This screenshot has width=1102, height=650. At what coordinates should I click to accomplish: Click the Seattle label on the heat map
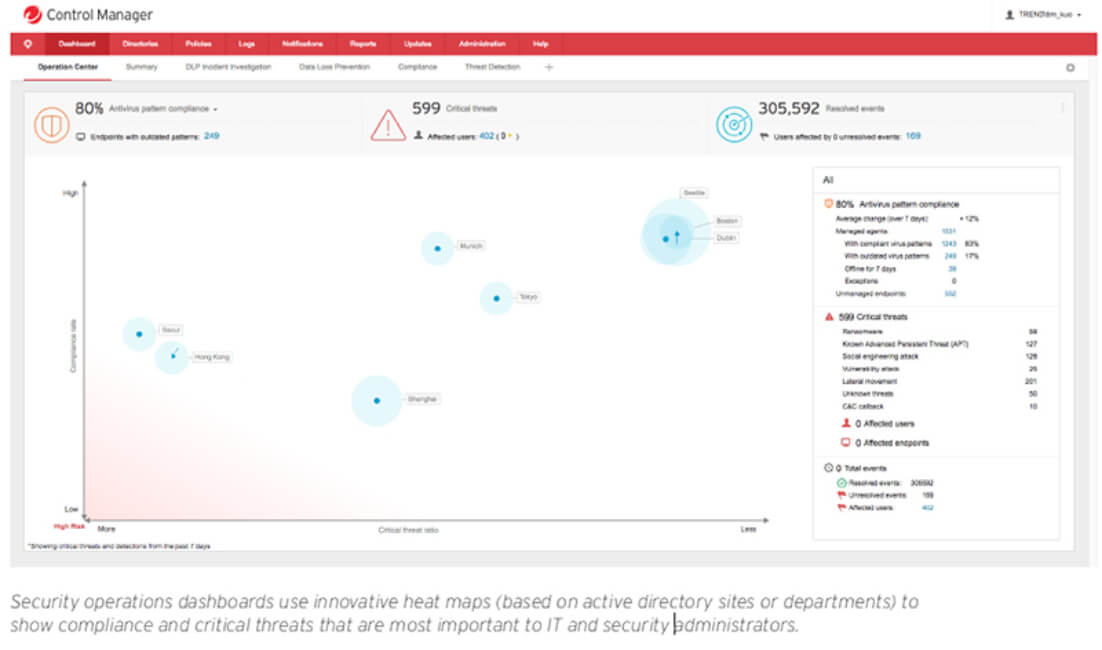[x=694, y=193]
